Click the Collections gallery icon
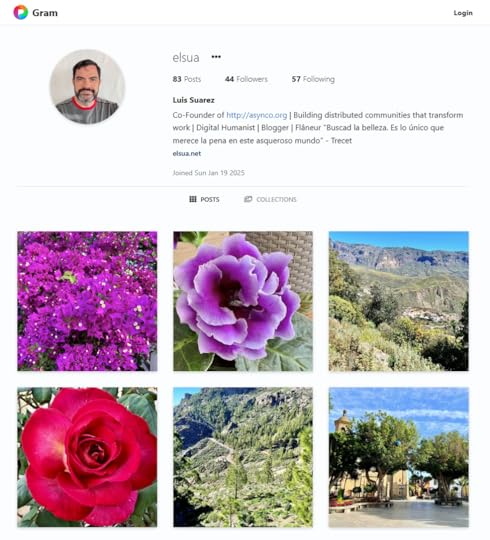This screenshot has height=540, width=490. [x=248, y=199]
